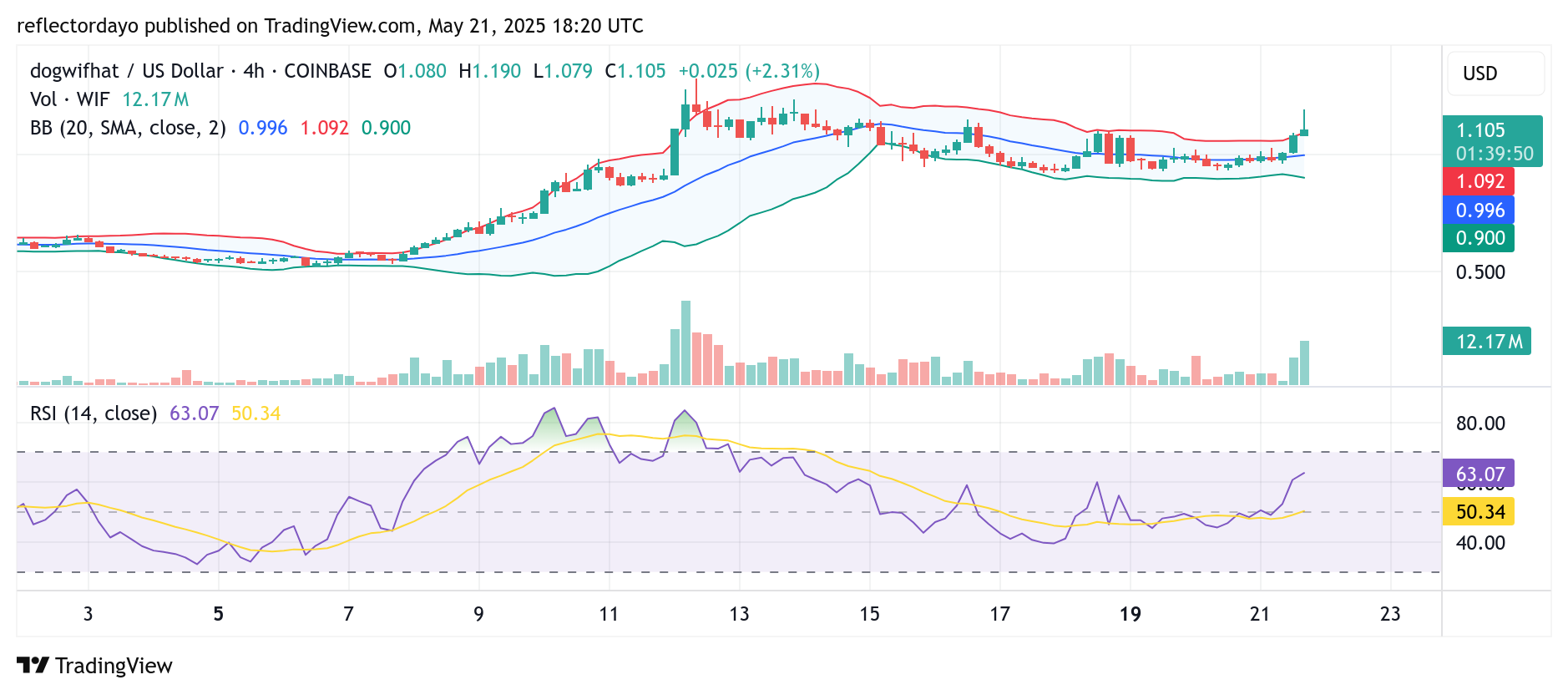Click the green lower band label 0.900
Viewport: 1568px width, 695px height.
click(1479, 238)
